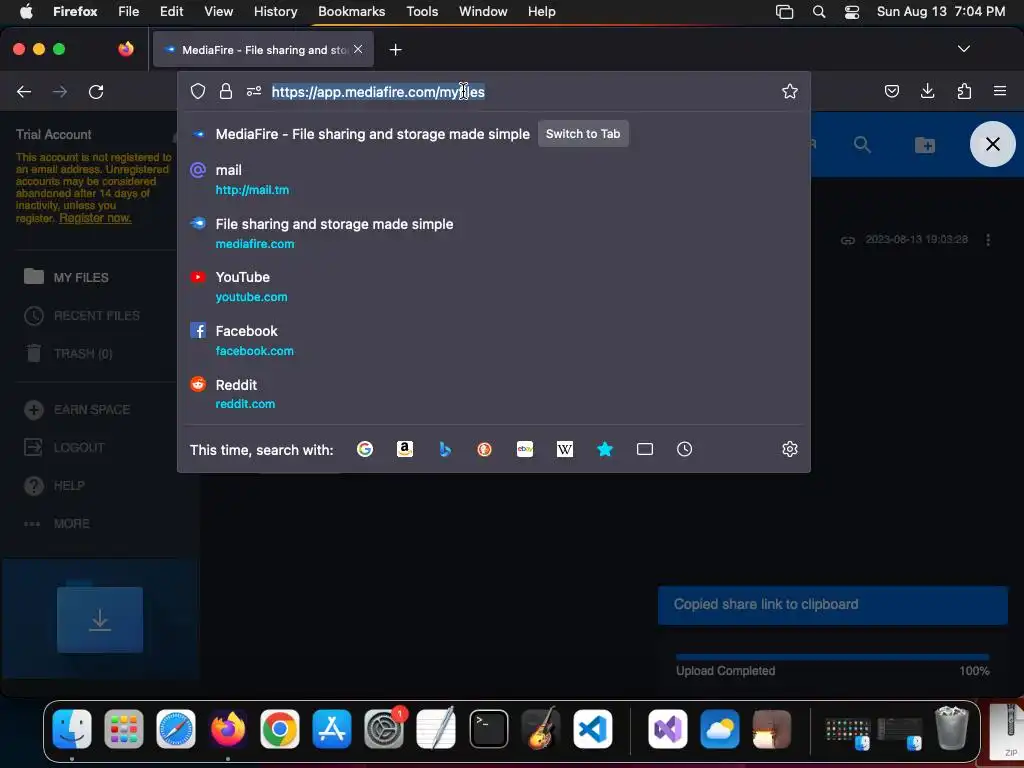Open search settings gear icon
Viewport: 1024px width, 768px height.
click(790, 449)
